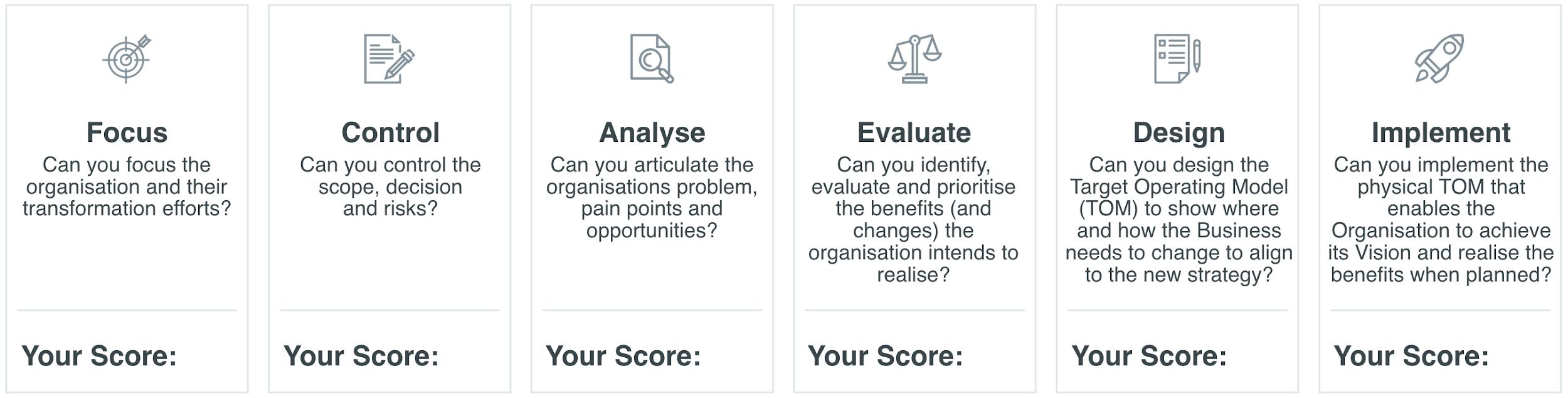This screenshot has width=1568, height=398.
Task: Select the Control heading
Action: pos(390,132)
